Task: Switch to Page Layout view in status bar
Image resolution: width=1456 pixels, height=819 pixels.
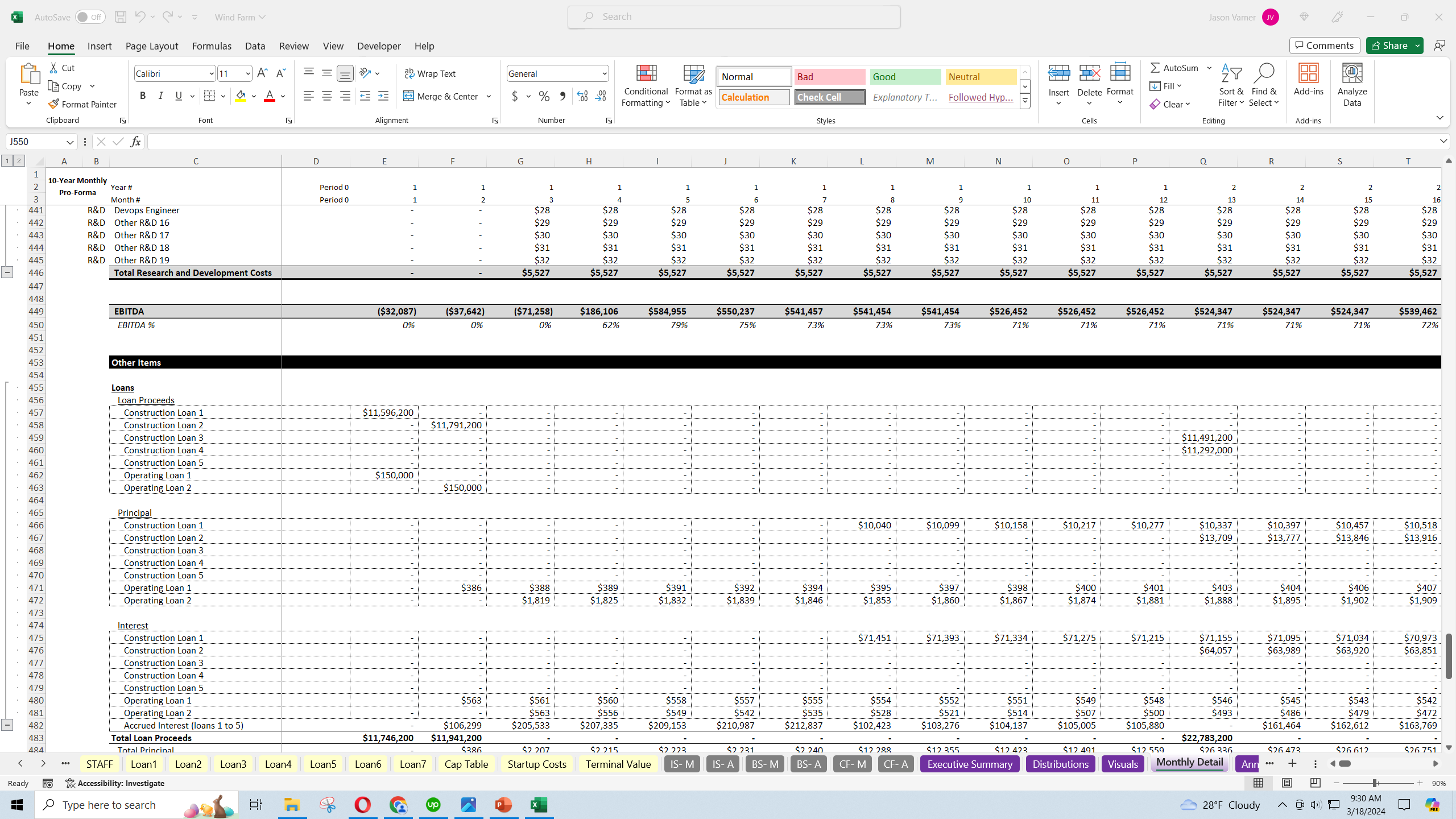Action: click(x=1287, y=783)
